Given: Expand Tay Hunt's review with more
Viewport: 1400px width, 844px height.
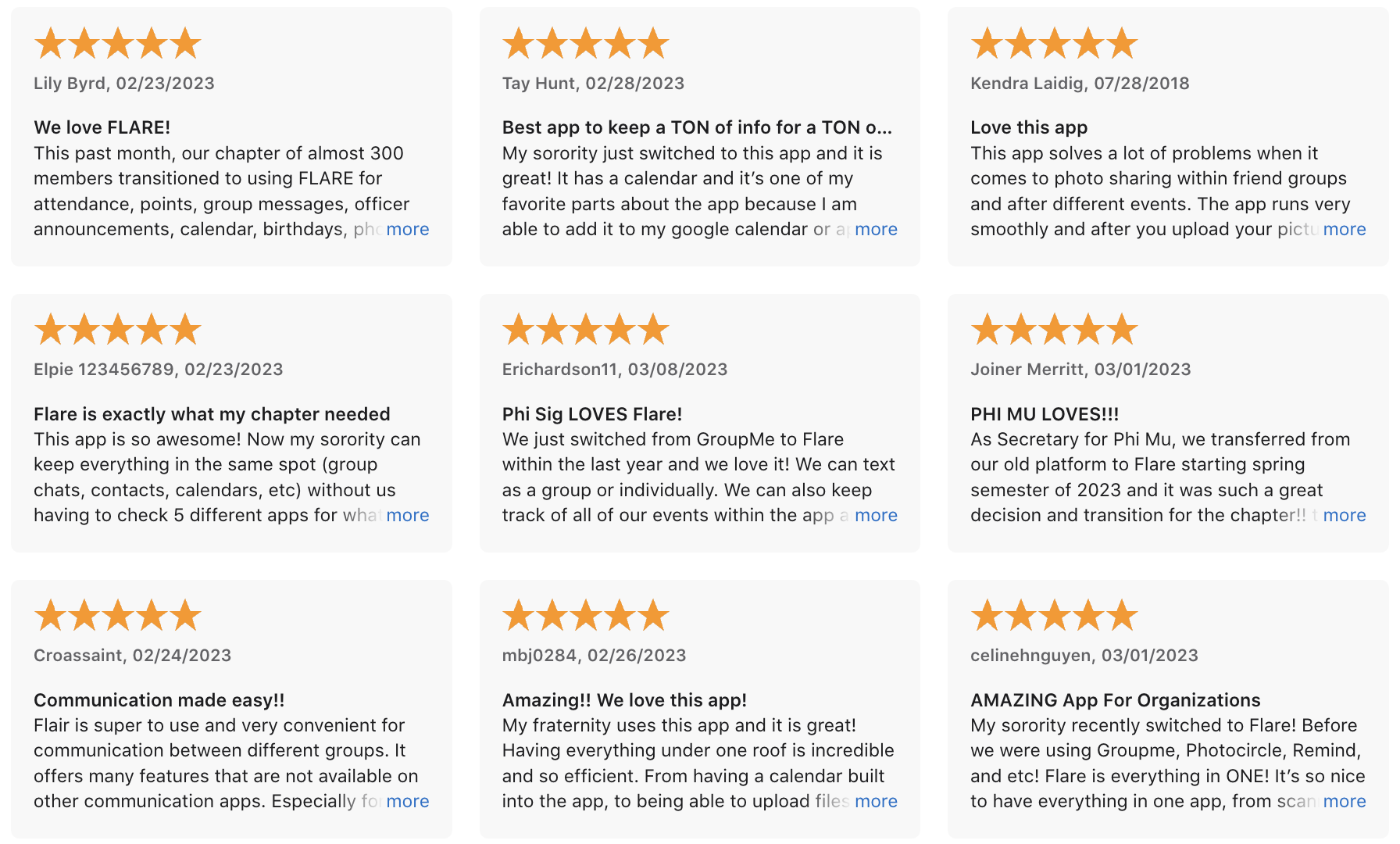Looking at the screenshot, I should pos(876,229).
